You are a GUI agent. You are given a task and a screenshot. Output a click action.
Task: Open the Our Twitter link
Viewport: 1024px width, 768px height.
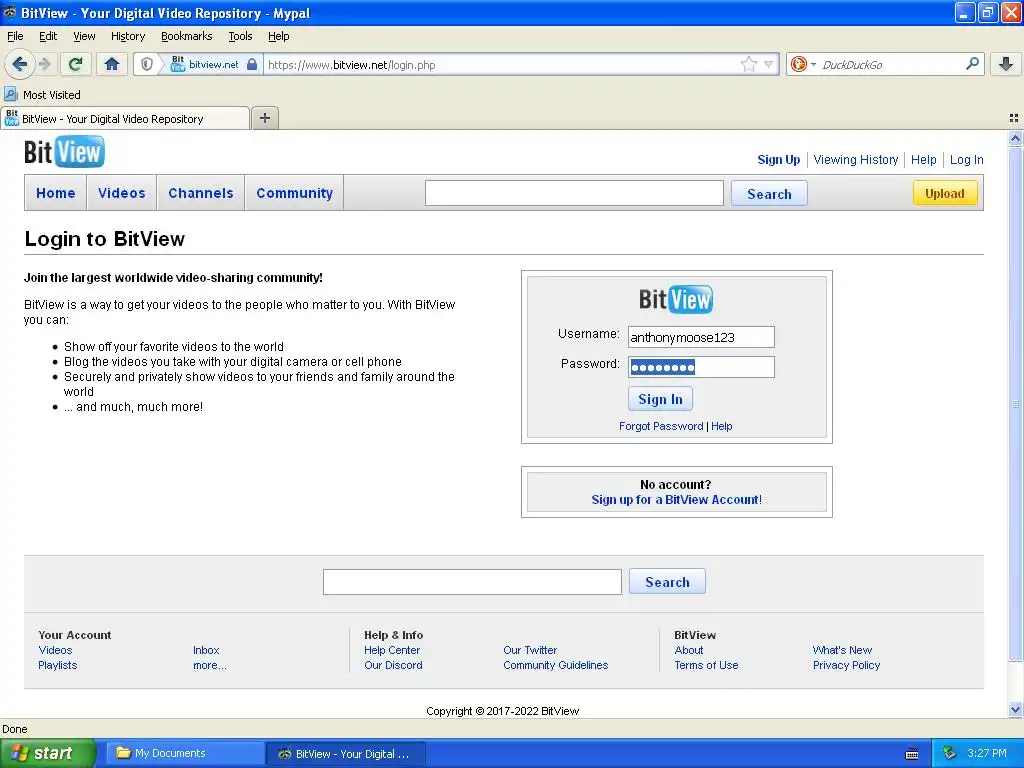pyautogui.click(x=530, y=650)
